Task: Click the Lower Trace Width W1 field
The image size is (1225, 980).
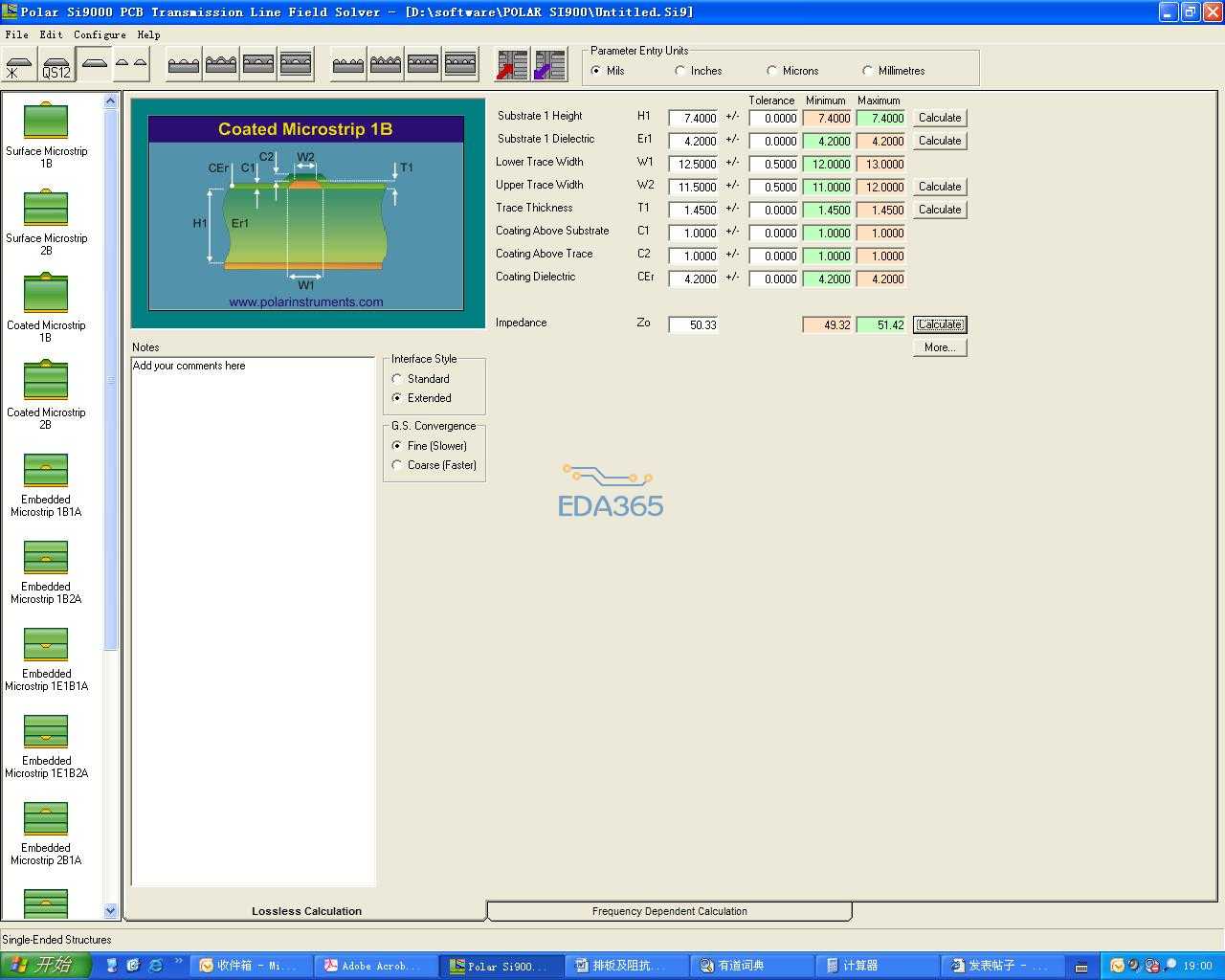Action: pyautogui.click(x=694, y=165)
